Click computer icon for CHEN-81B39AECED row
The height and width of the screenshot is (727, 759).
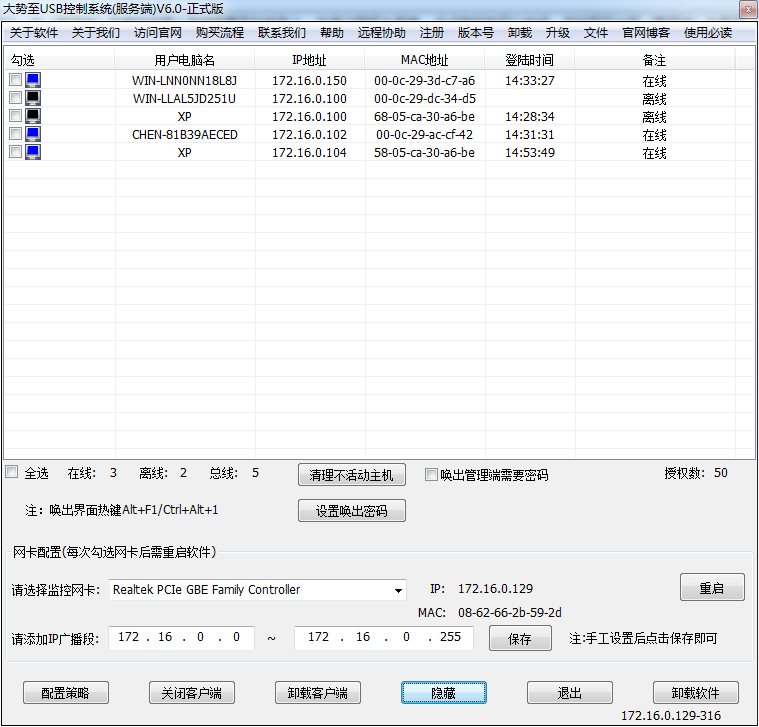[x=33, y=134]
